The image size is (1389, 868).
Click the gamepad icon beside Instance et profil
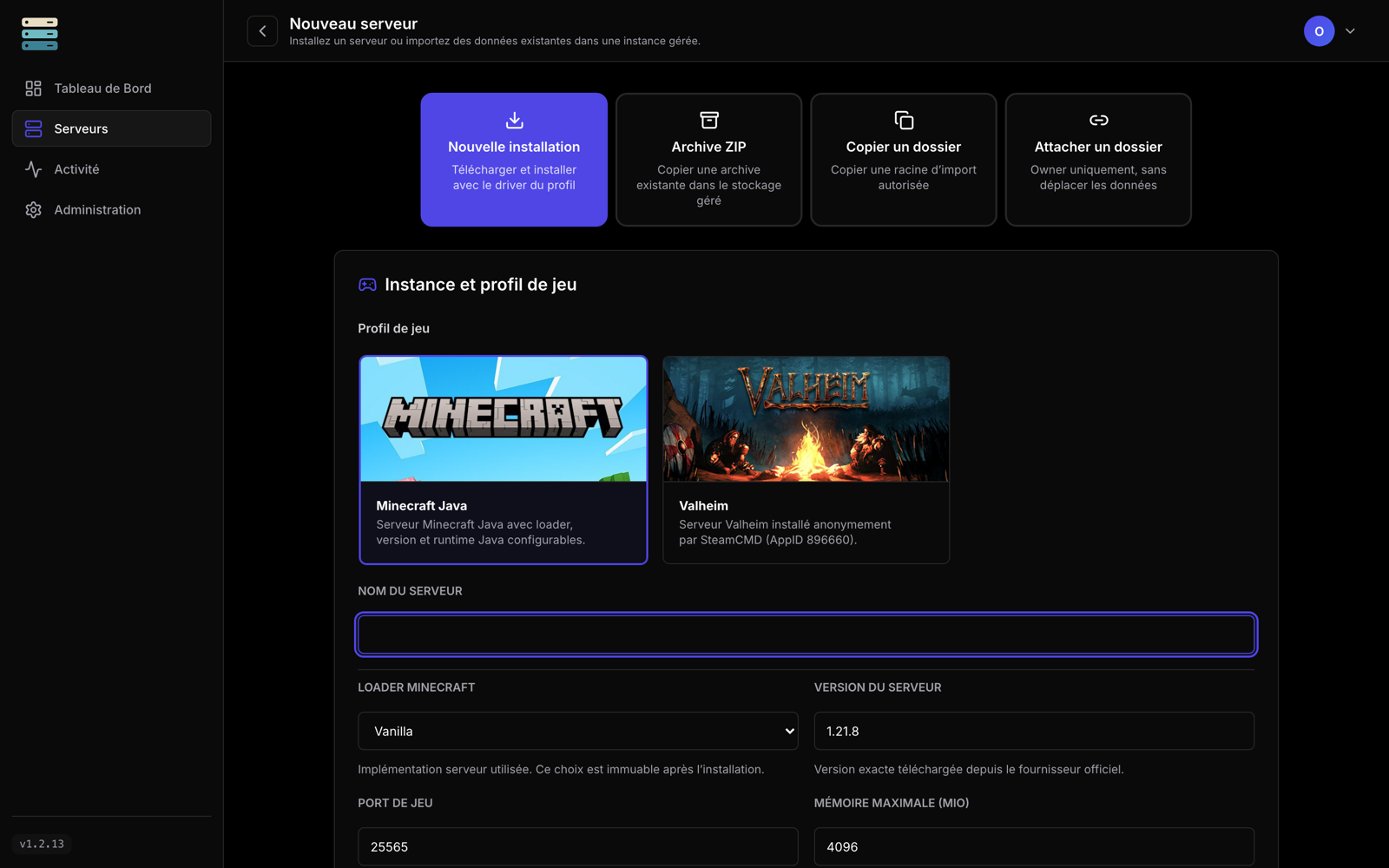[367, 285]
